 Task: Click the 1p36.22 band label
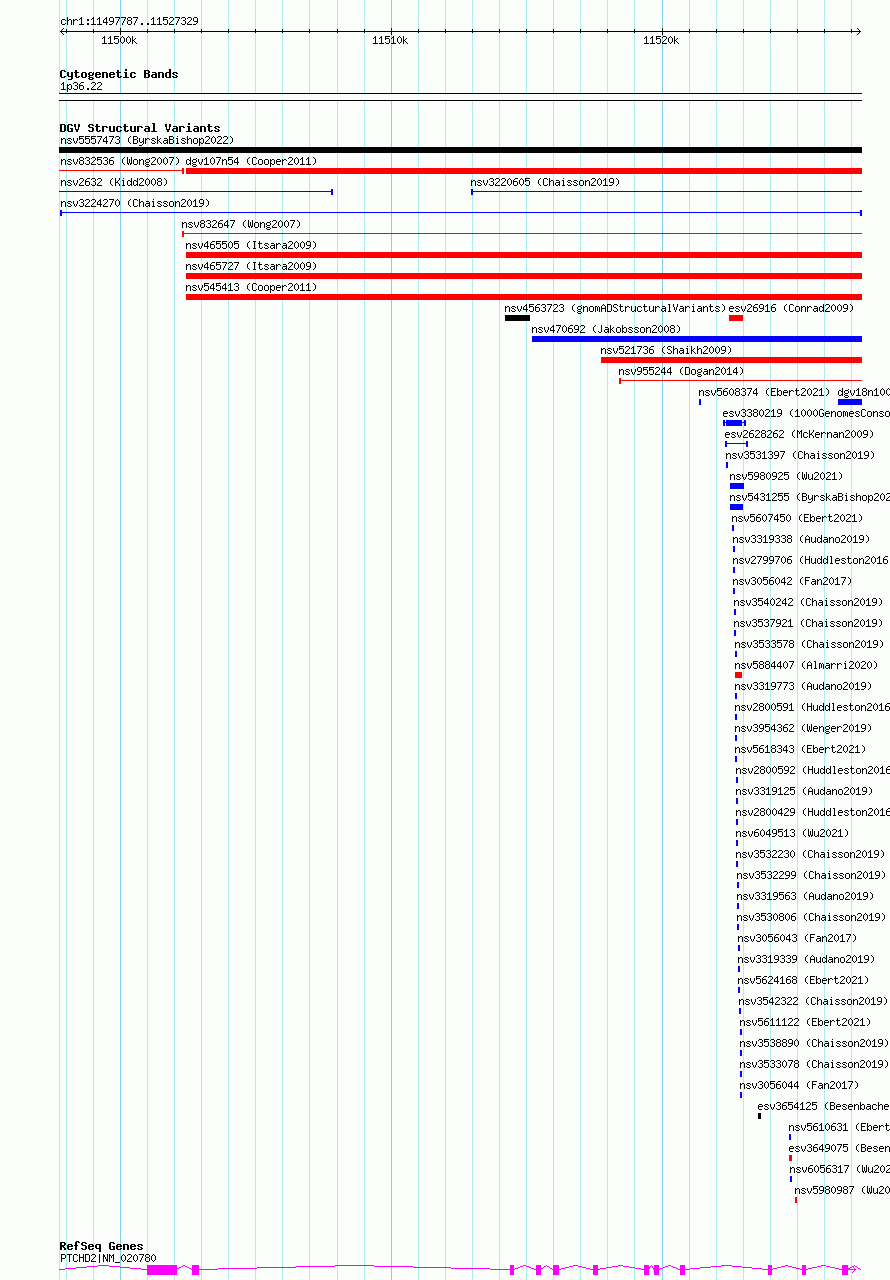[81, 86]
